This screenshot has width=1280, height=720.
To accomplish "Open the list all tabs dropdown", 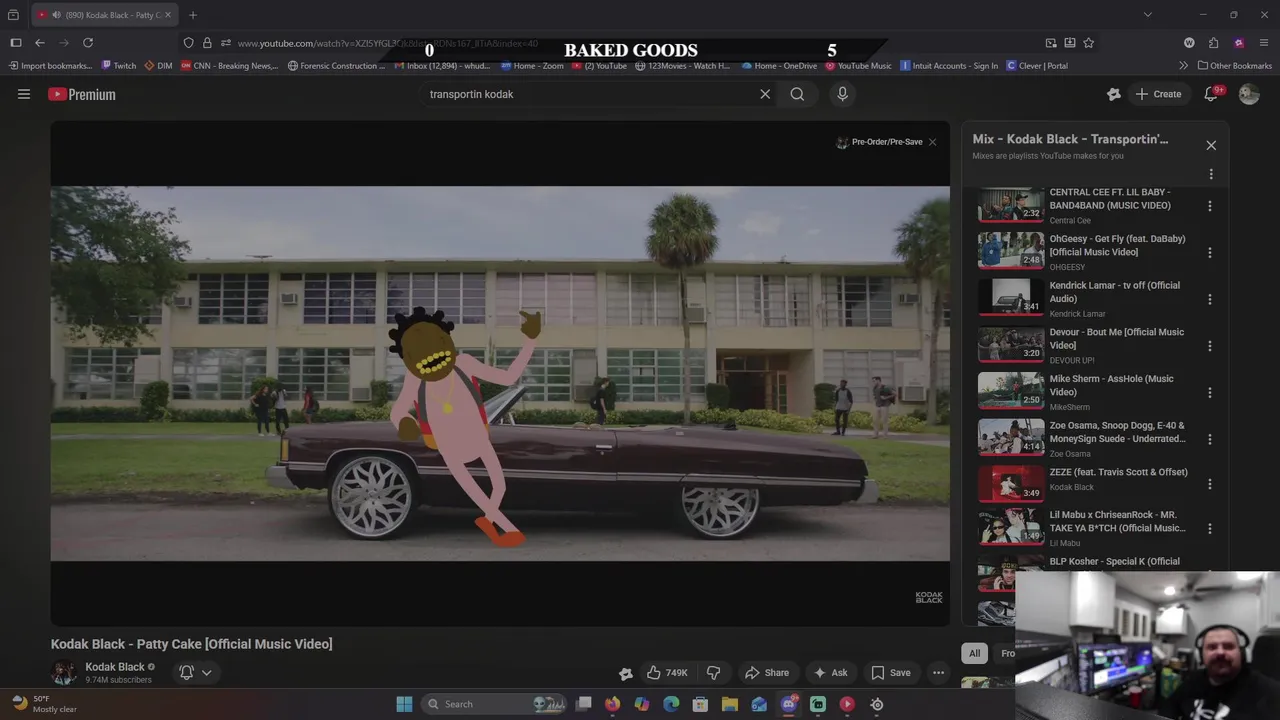I will pyautogui.click(x=1148, y=15).
